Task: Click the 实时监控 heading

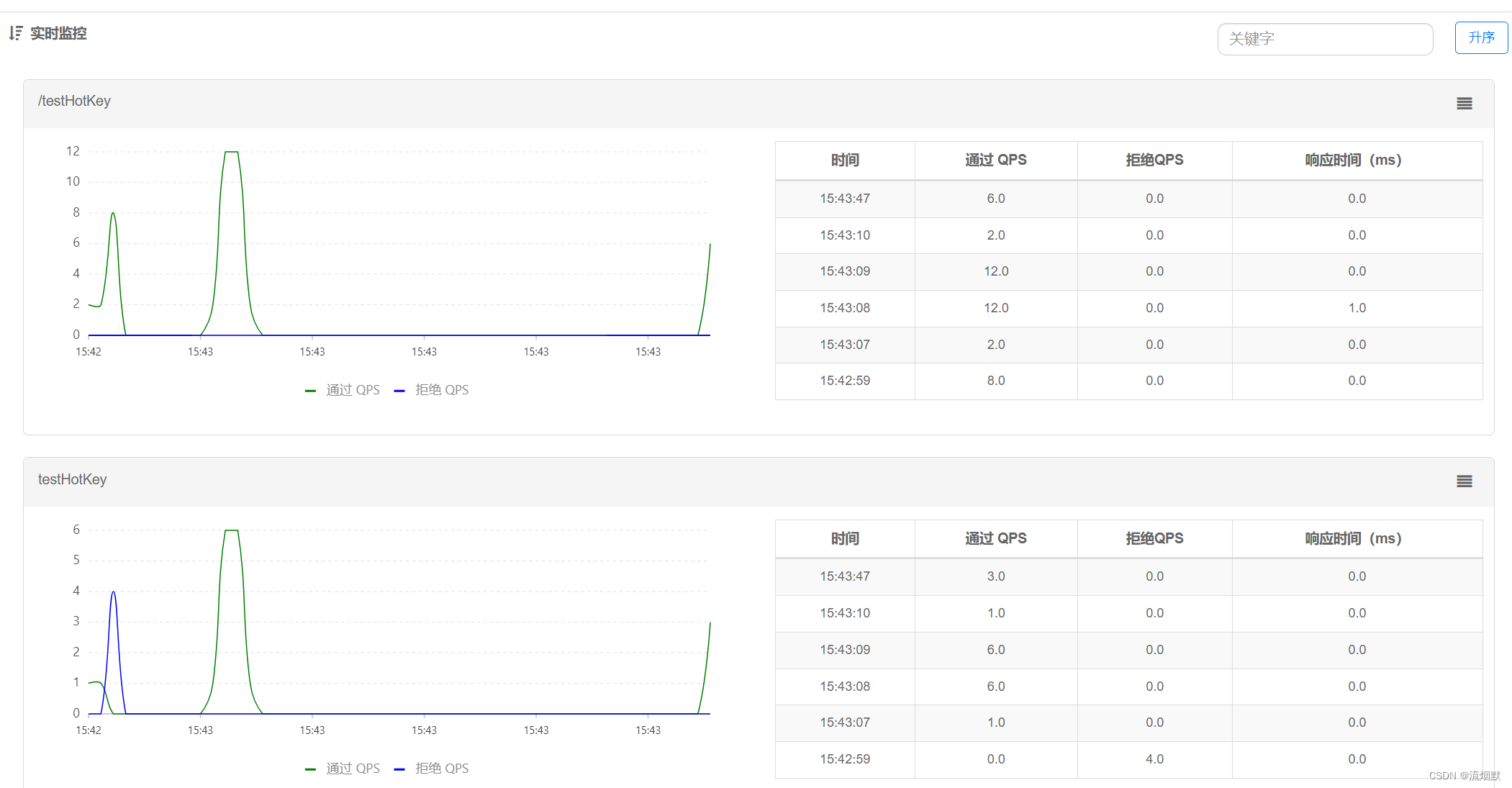Action: pyautogui.click(x=58, y=33)
